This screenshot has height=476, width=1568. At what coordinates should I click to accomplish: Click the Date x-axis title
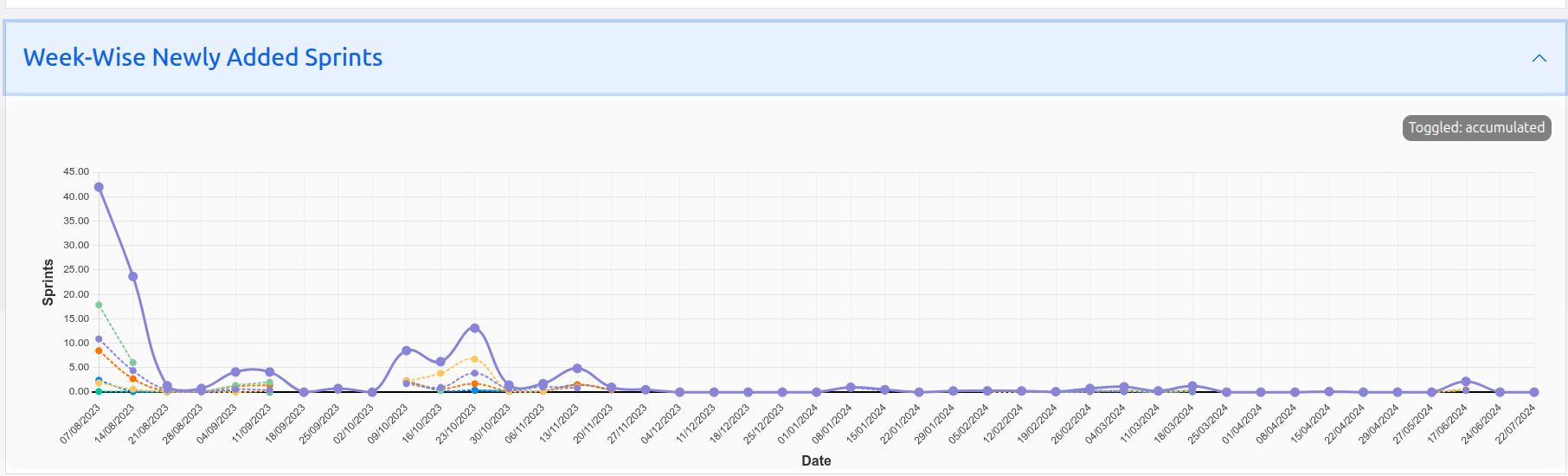tap(815, 460)
